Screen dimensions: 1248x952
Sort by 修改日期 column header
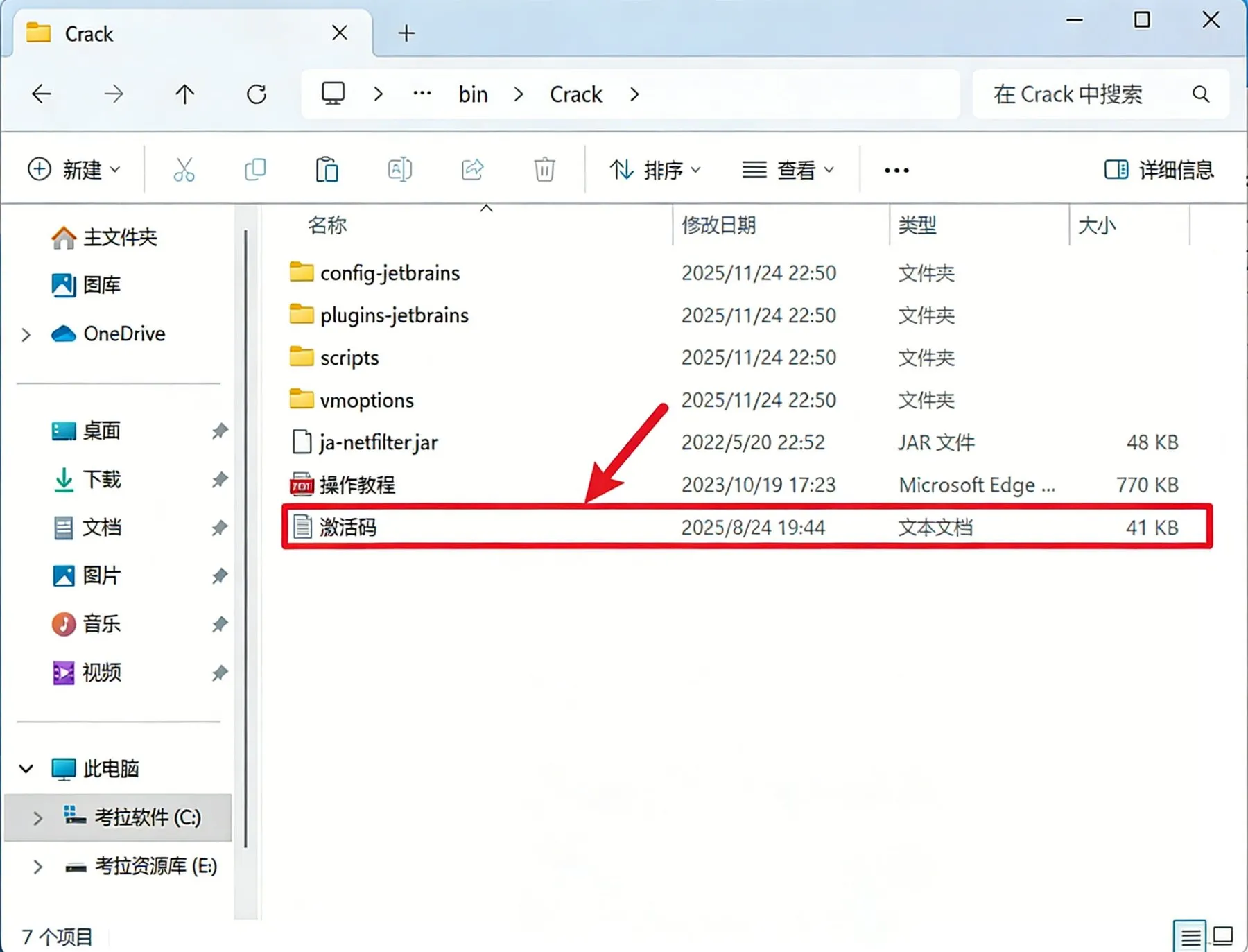point(718,225)
